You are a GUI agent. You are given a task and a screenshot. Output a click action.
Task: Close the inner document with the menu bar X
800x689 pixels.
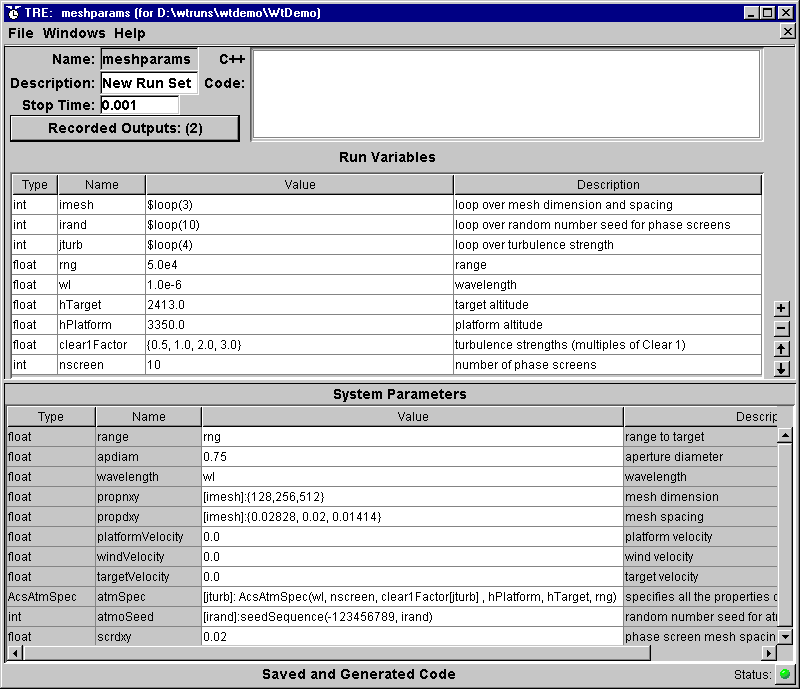[x=787, y=32]
